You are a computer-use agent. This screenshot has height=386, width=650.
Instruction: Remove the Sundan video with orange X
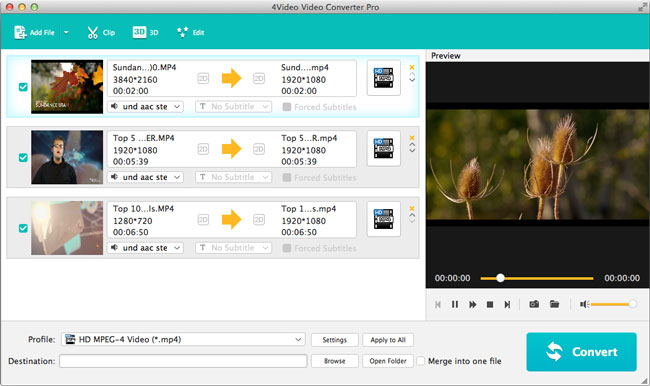(x=412, y=67)
